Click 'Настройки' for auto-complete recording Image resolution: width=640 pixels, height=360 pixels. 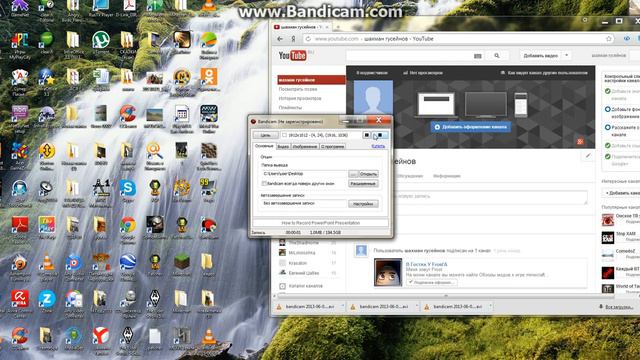tap(363, 204)
